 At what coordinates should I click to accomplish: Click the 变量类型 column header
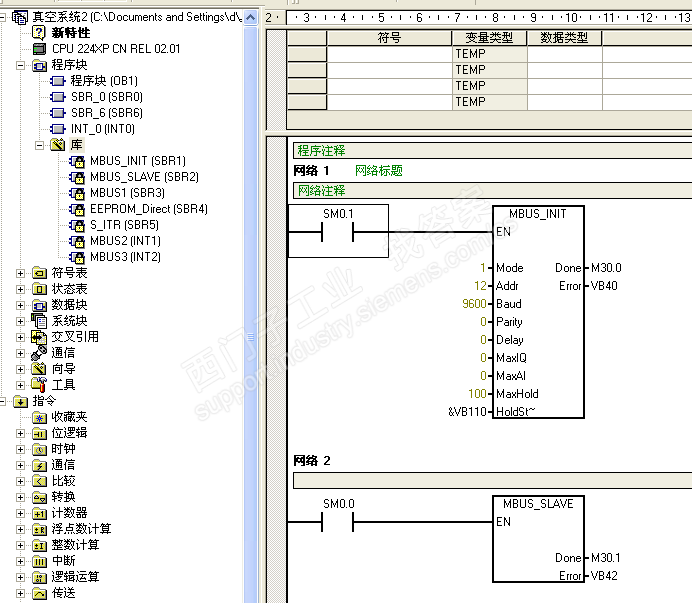(489, 38)
